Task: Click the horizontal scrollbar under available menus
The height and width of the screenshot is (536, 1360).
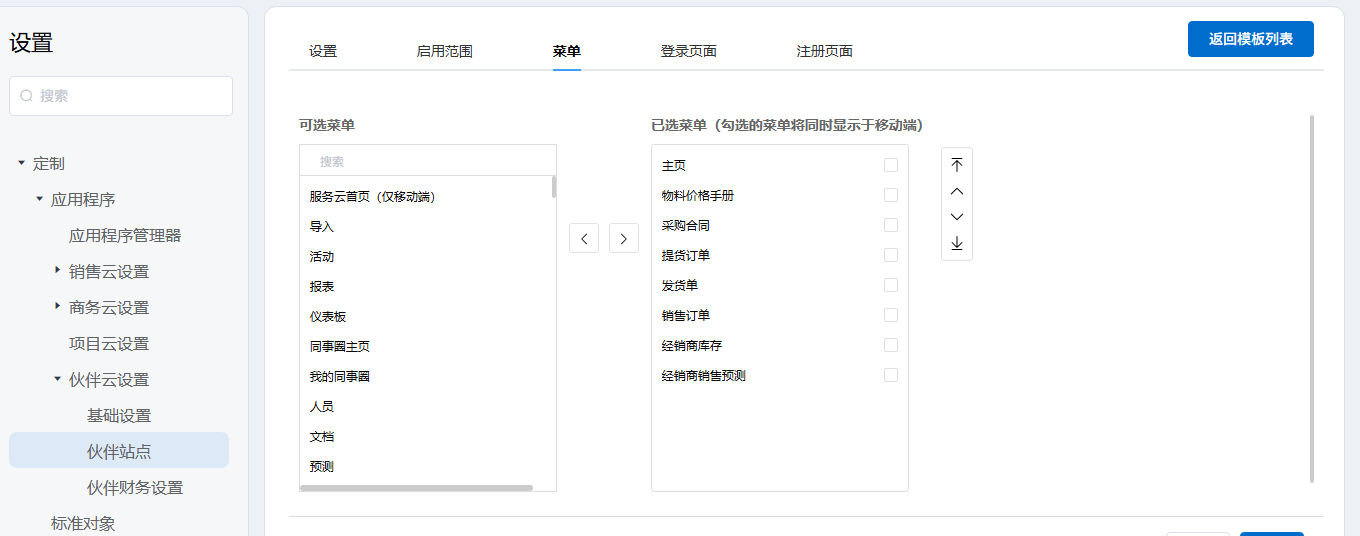Action: (416, 488)
